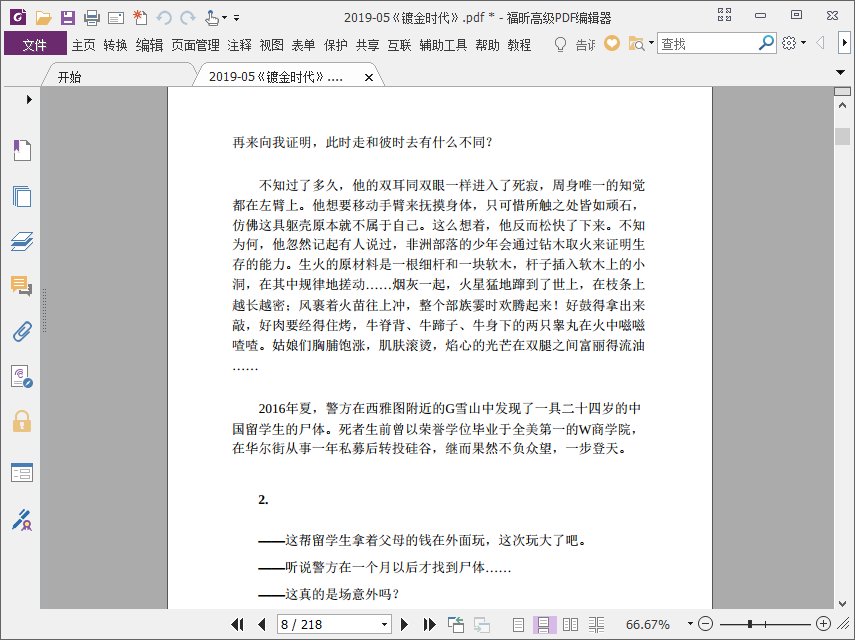The height and width of the screenshot is (640, 855).
Task: Open the 保护 tab
Action: [335, 45]
